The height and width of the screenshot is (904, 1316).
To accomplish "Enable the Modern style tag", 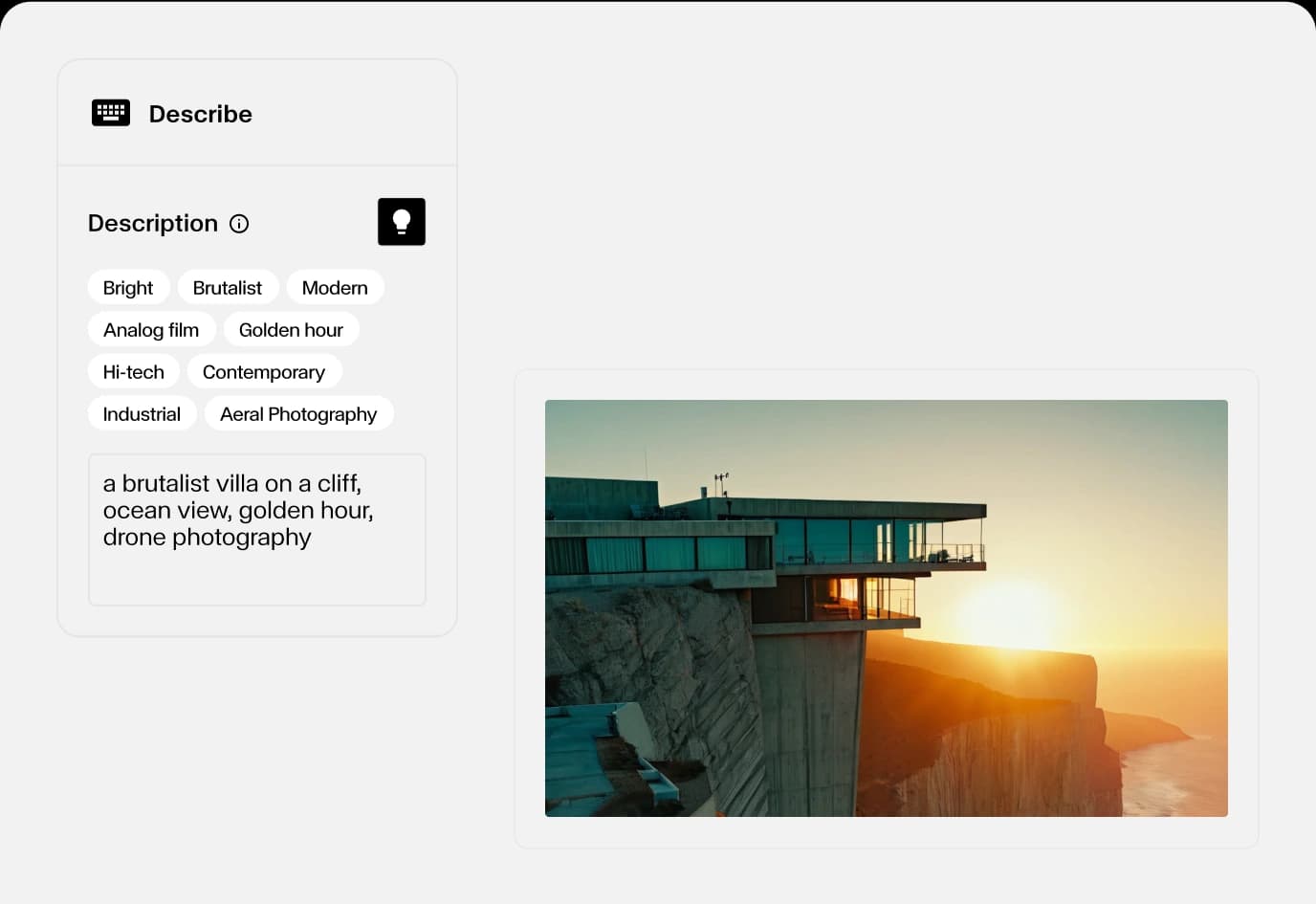I will coord(335,288).
